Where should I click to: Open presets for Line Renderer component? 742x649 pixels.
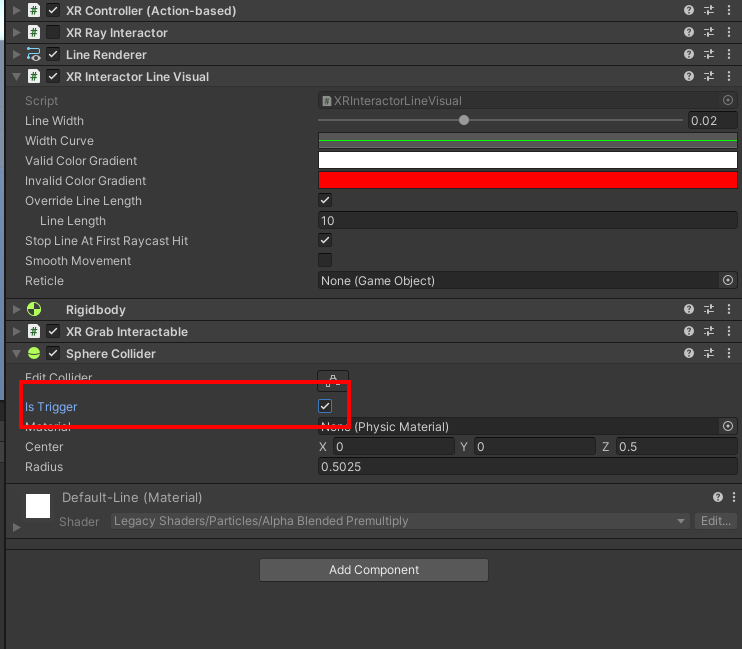point(709,55)
